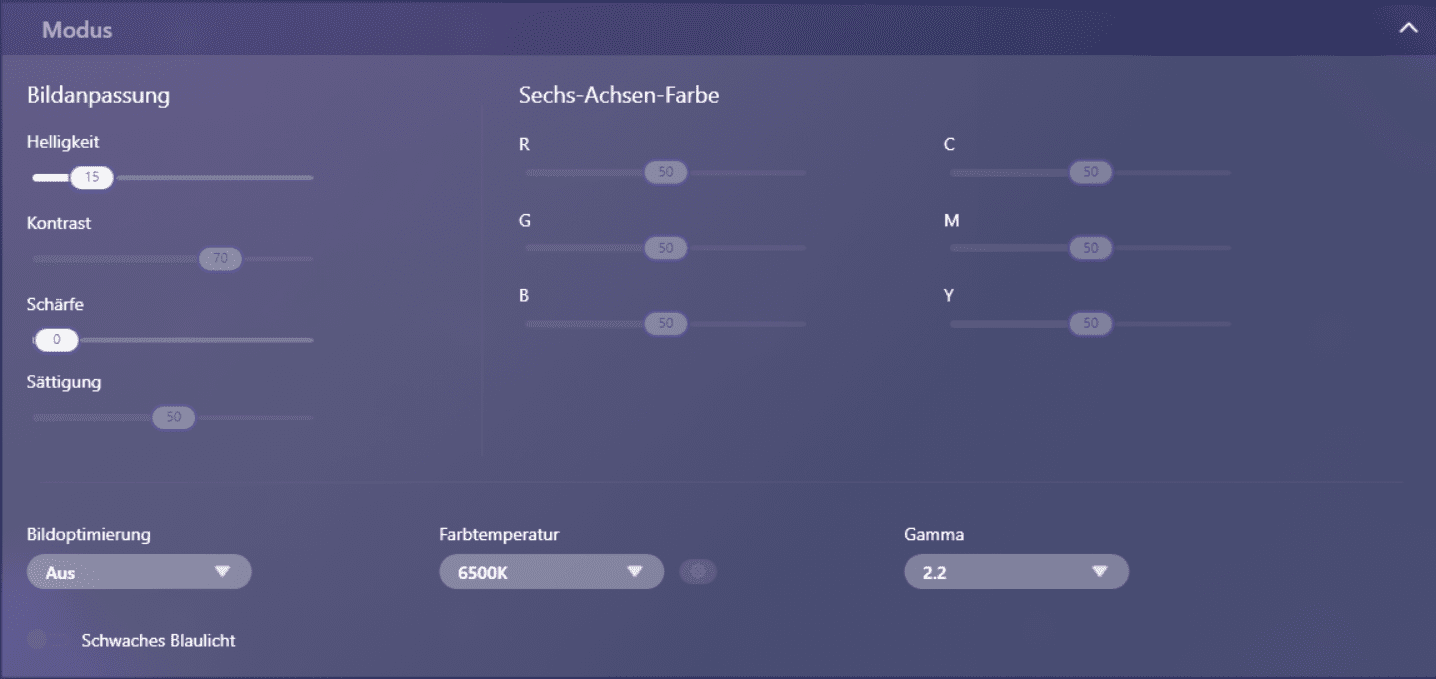Collapse the Modus panel with the chevron
The width and height of the screenshot is (1436, 679).
[x=1408, y=28]
